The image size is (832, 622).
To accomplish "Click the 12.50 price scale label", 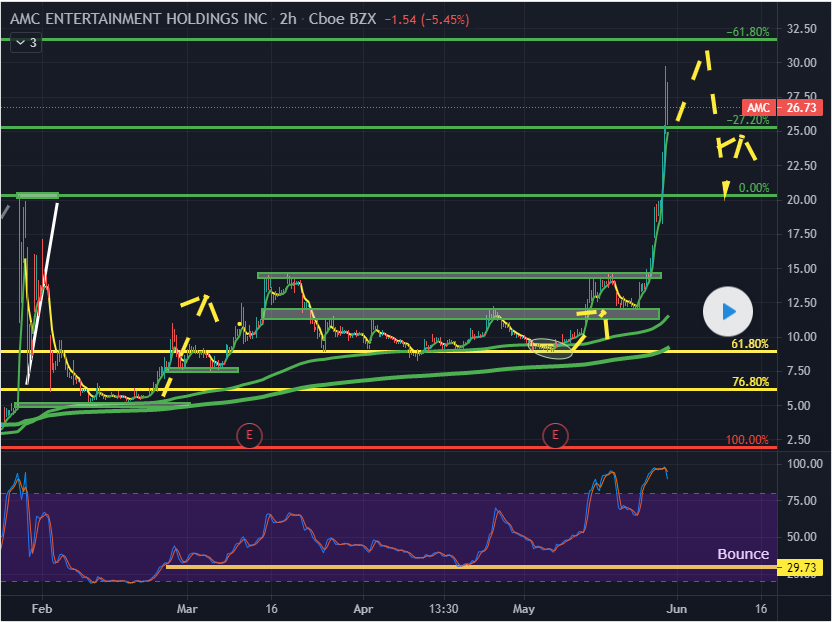I will tap(801, 303).
